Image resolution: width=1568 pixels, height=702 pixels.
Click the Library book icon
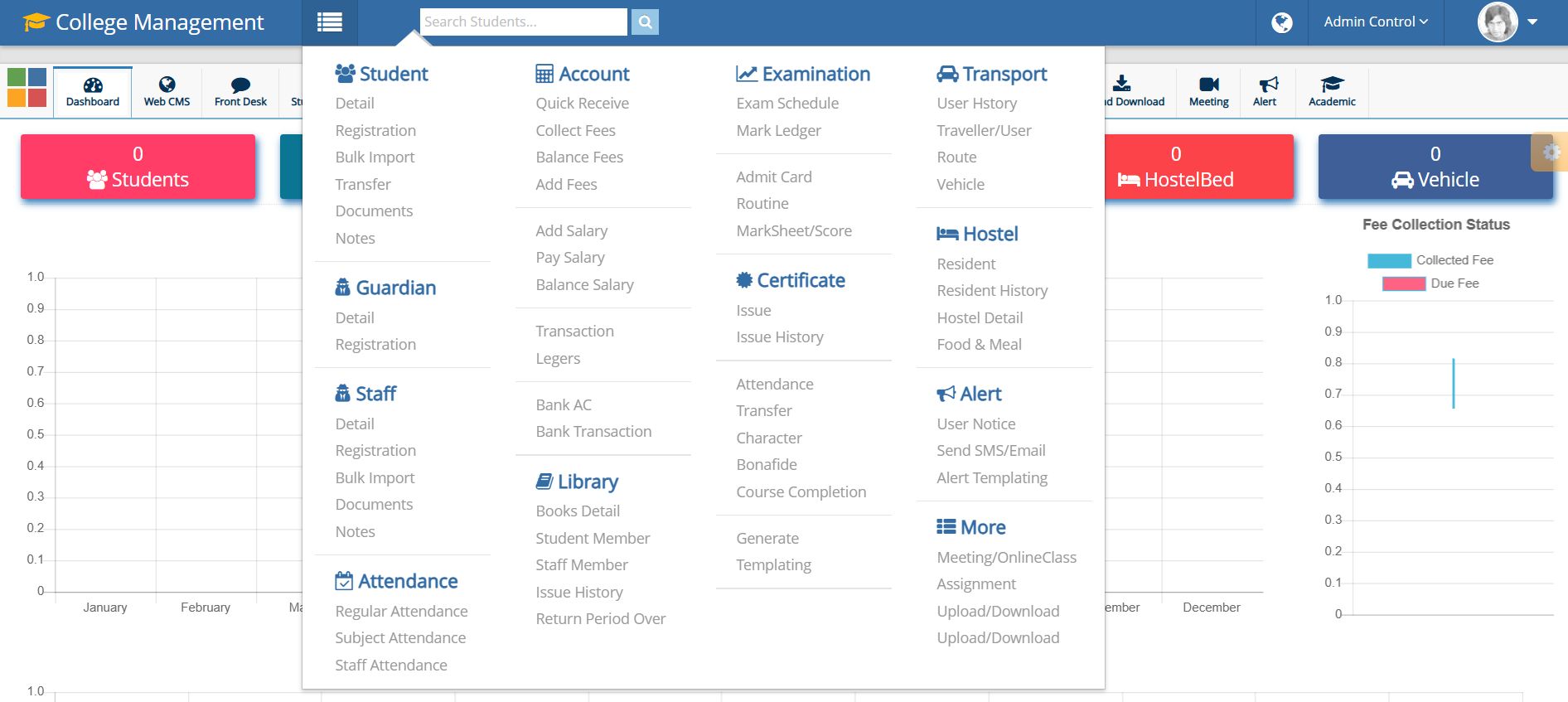pyautogui.click(x=544, y=481)
